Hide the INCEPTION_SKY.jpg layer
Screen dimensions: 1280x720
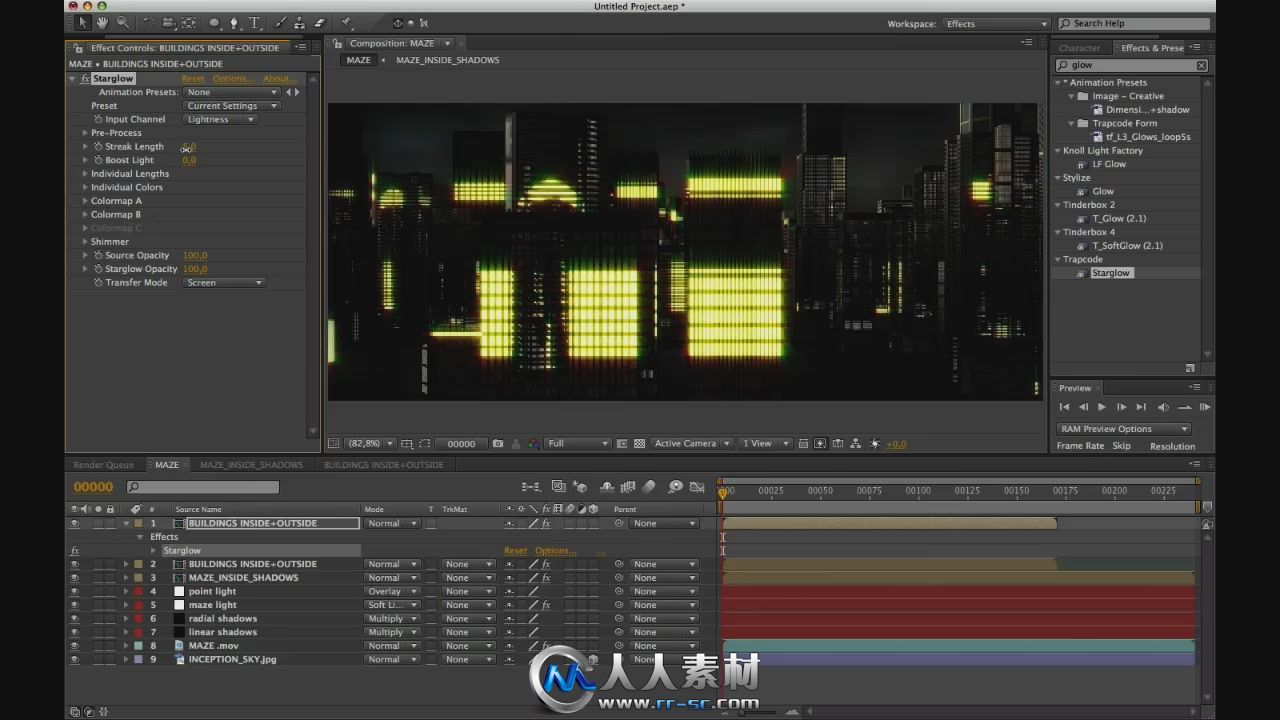tap(74, 659)
